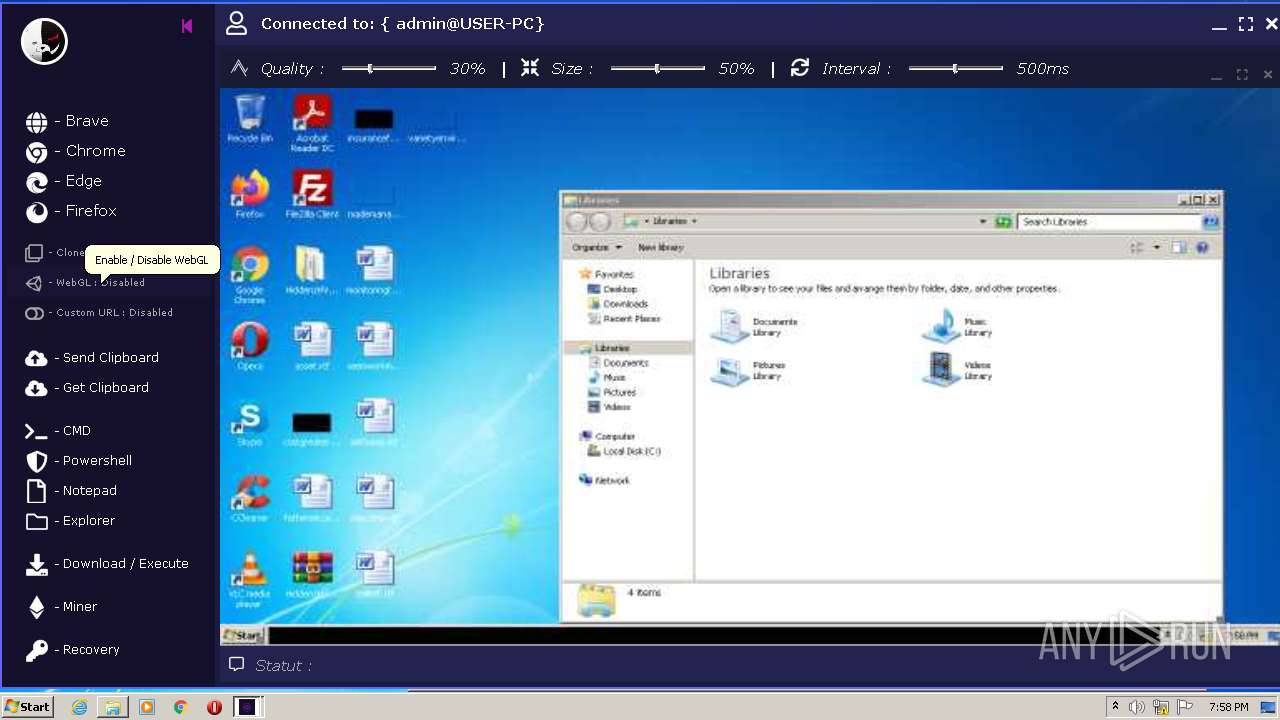Click the Send Clipboard option
Image resolution: width=1280 pixels, height=720 pixels.
pyautogui.click(x=92, y=358)
